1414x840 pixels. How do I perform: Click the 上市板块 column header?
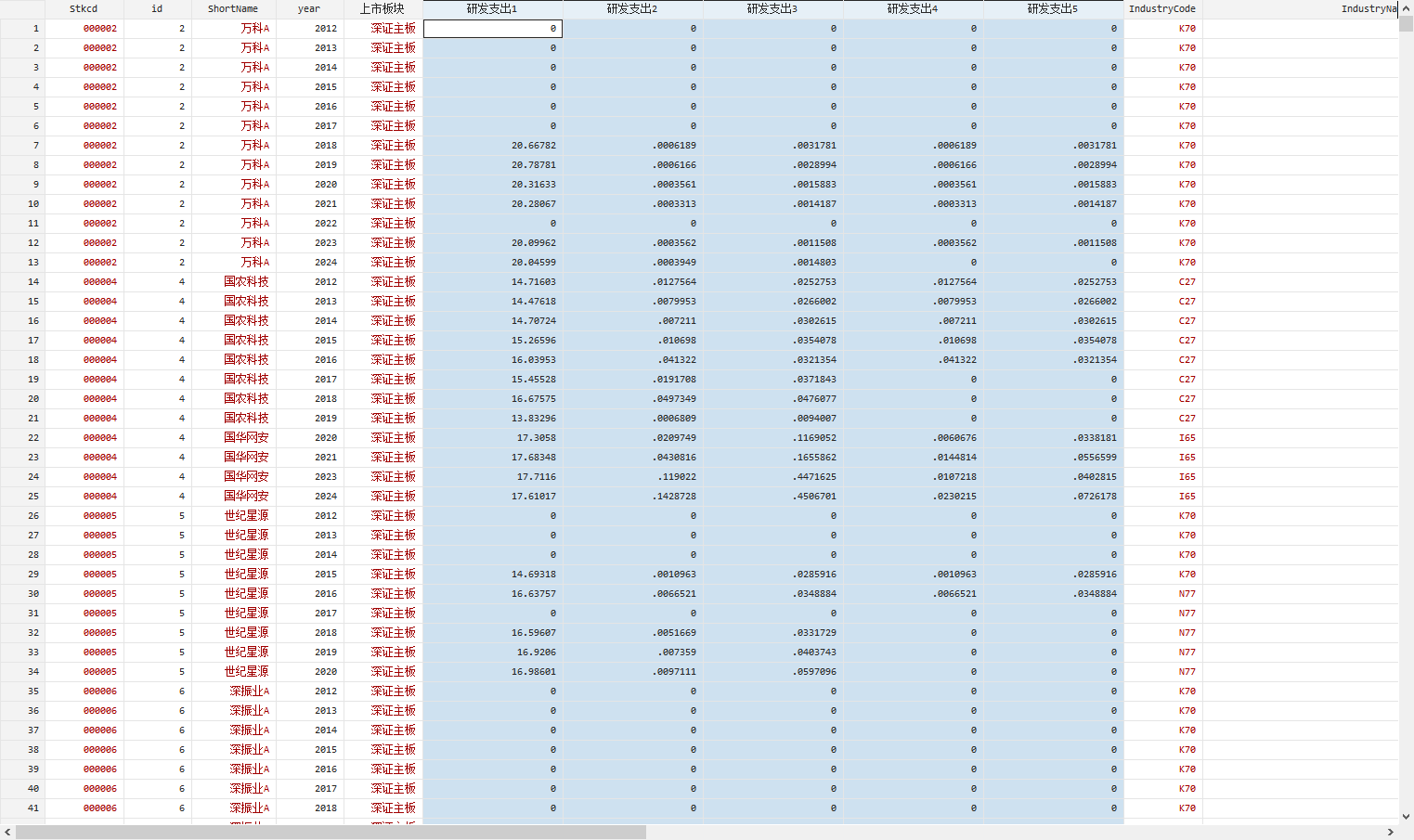click(x=383, y=9)
